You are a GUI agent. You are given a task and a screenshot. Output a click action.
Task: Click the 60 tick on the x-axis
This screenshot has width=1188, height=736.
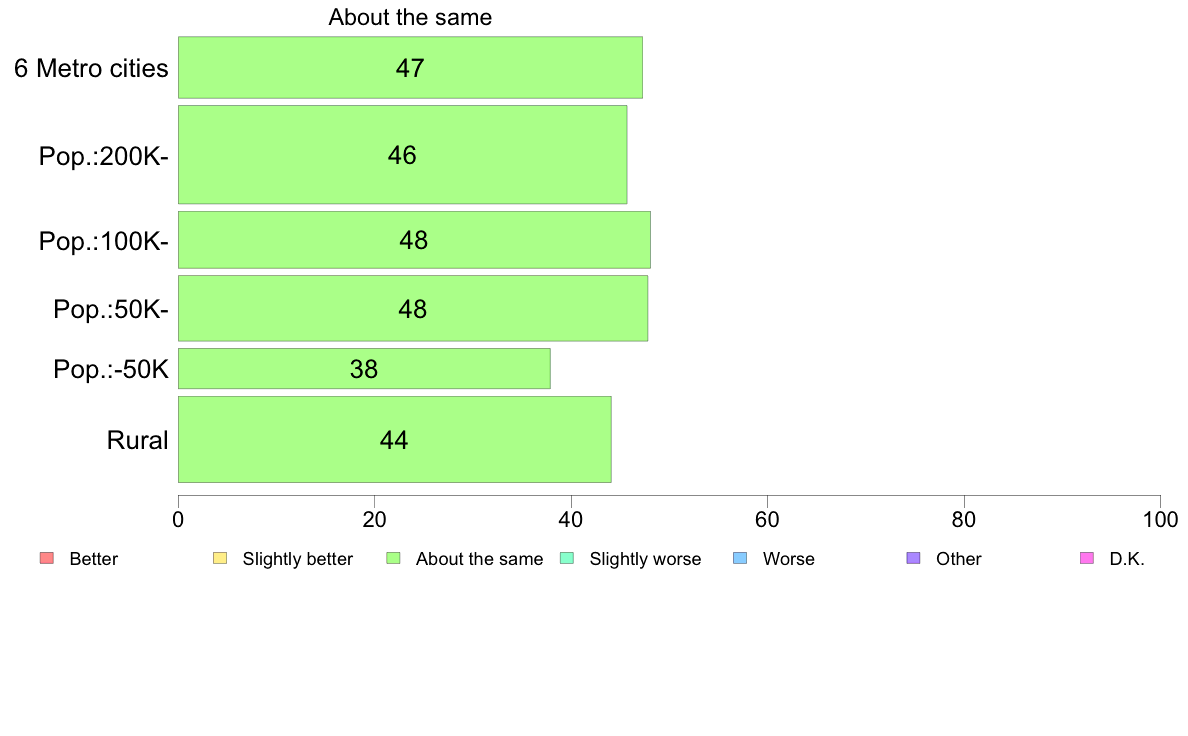768,519
